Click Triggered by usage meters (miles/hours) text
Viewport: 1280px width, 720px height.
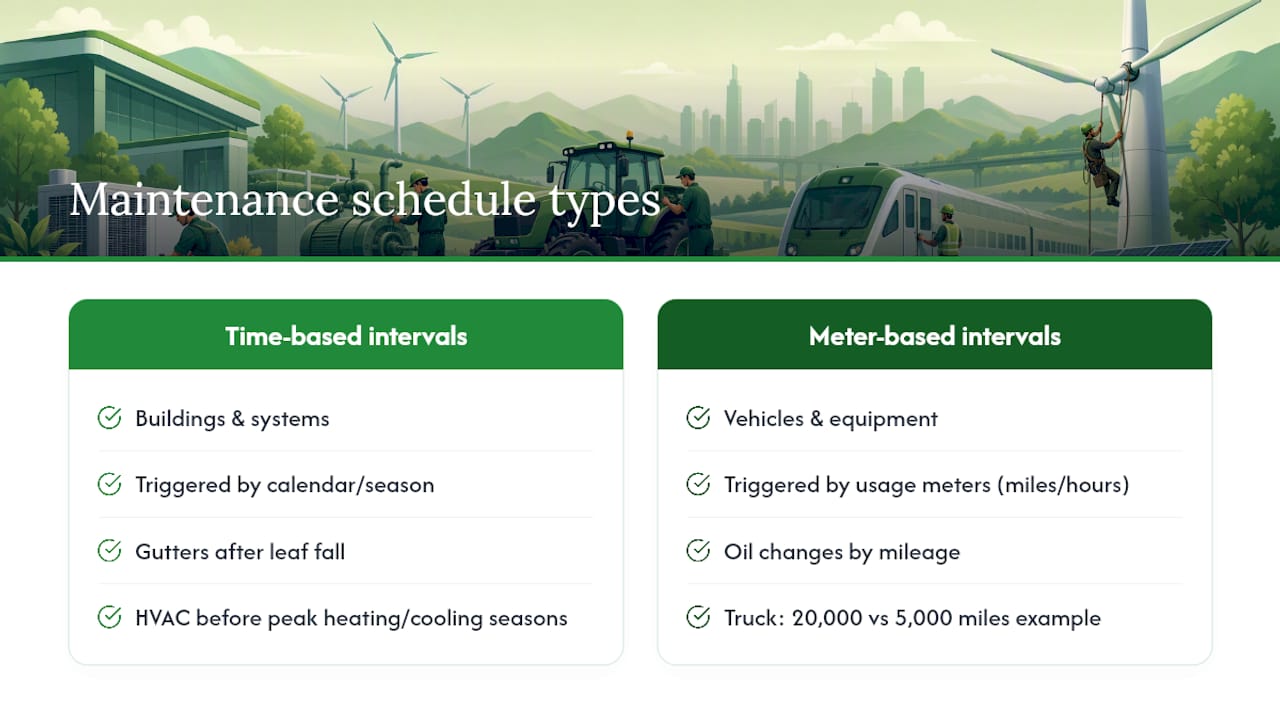pyautogui.click(x=926, y=485)
